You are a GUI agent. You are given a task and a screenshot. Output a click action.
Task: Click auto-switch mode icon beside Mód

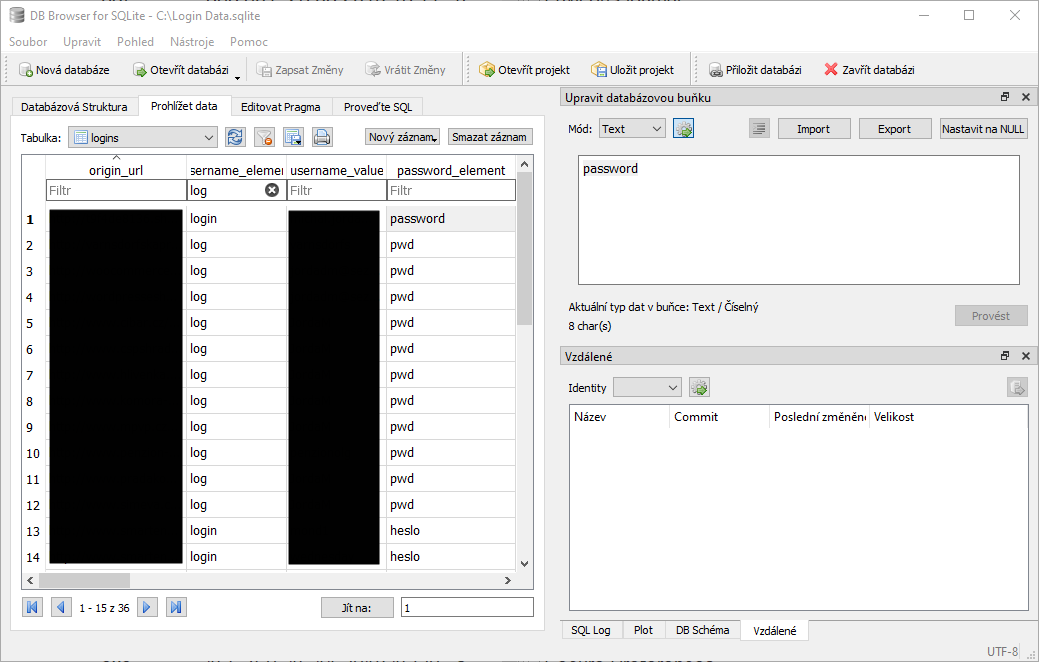(683, 129)
